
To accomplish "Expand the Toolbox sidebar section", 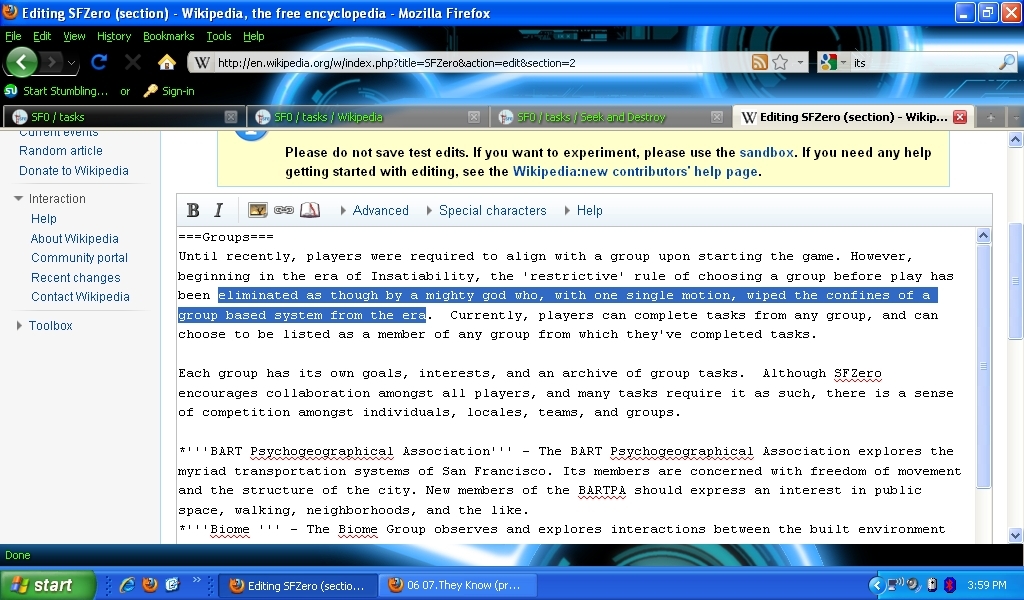I will [44, 325].
